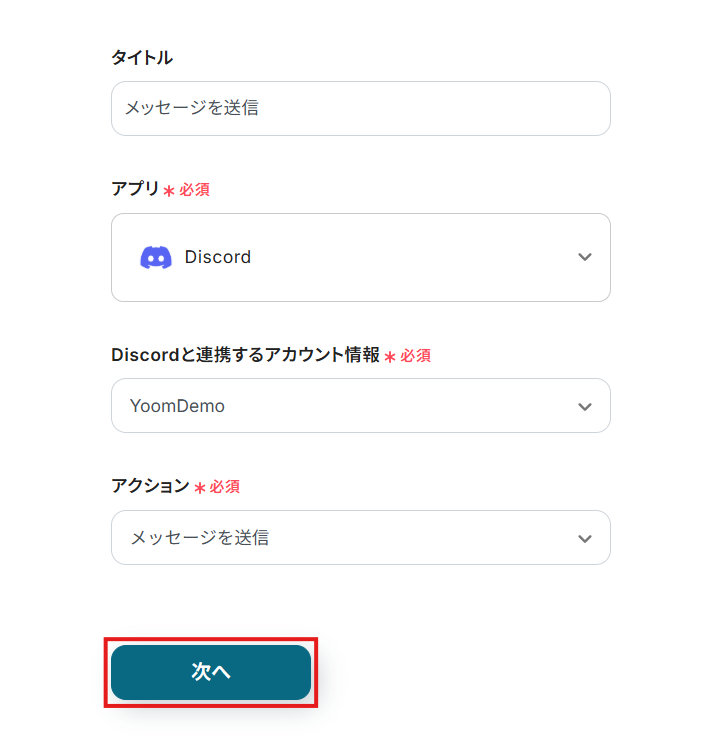Viewport: 725px width, 751px height.
Task: Click the red asterisk next to アクション
Action: point(200,488)
